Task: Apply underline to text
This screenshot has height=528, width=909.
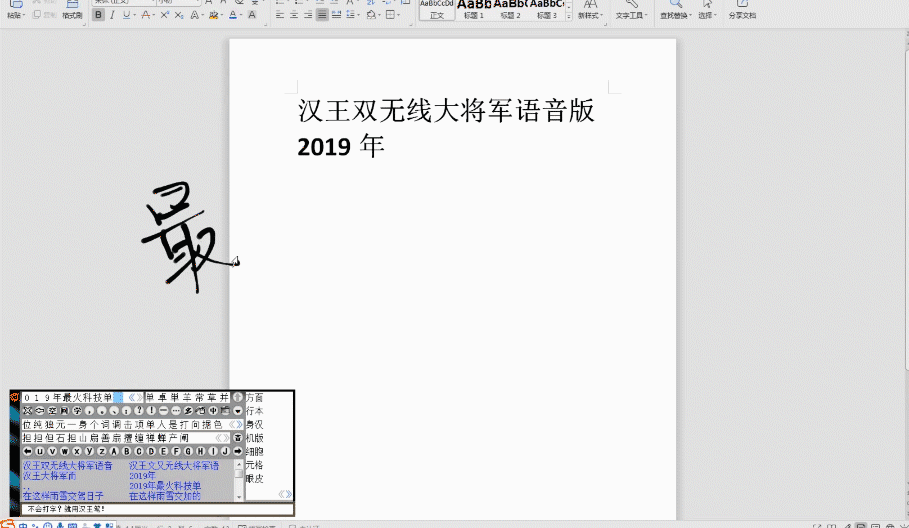Action: point(126,15)
